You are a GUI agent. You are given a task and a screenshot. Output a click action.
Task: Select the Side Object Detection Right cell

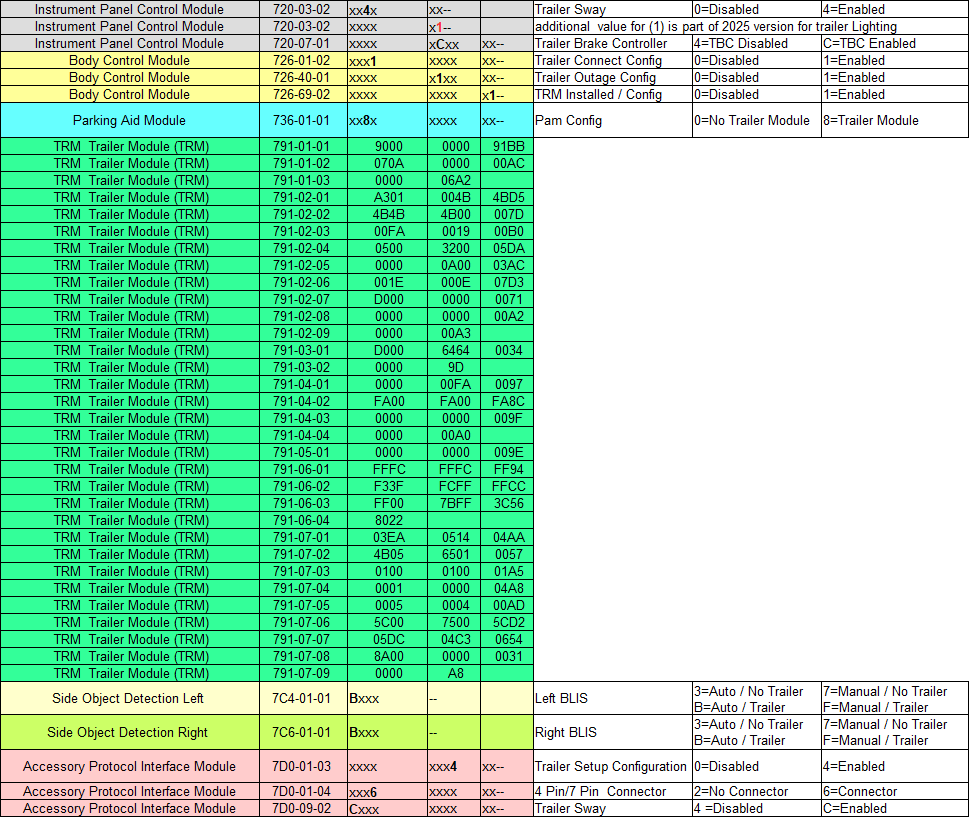point(130,733)
